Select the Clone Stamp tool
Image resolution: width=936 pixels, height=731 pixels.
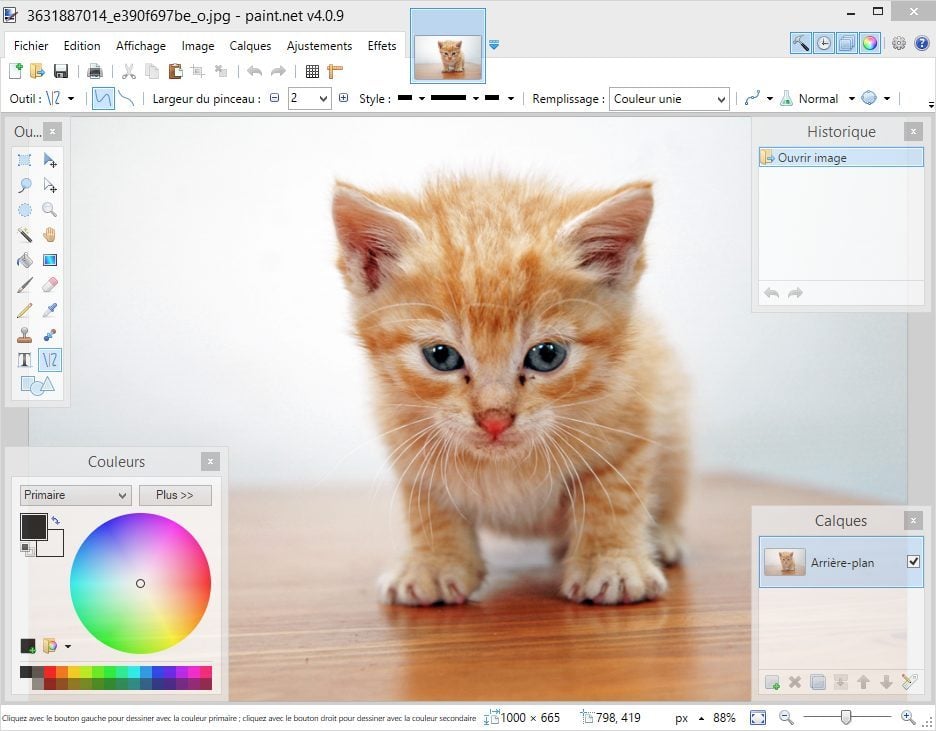[x=25, y=335]
